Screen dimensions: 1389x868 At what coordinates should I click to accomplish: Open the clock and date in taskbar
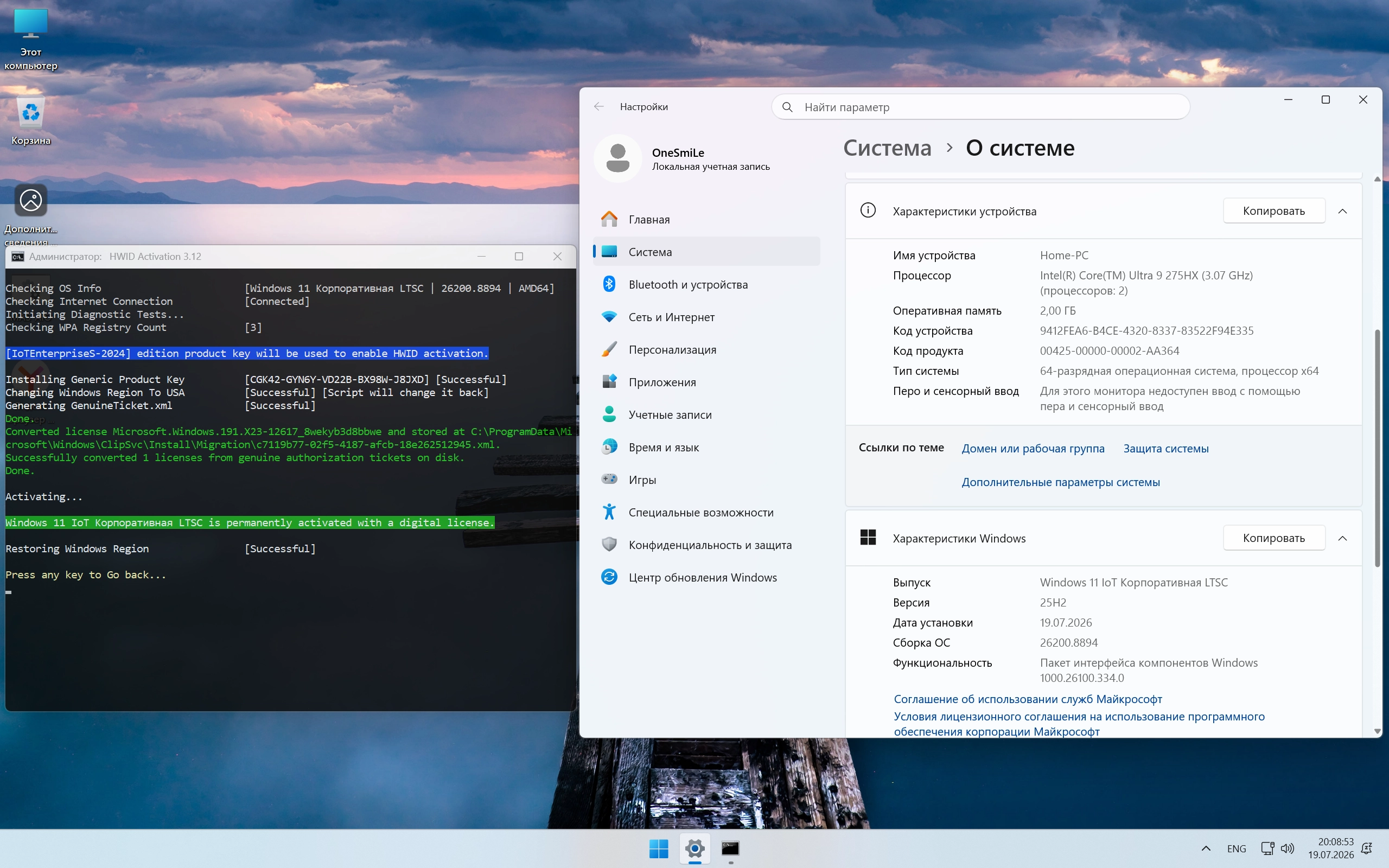pos(1330,848)
